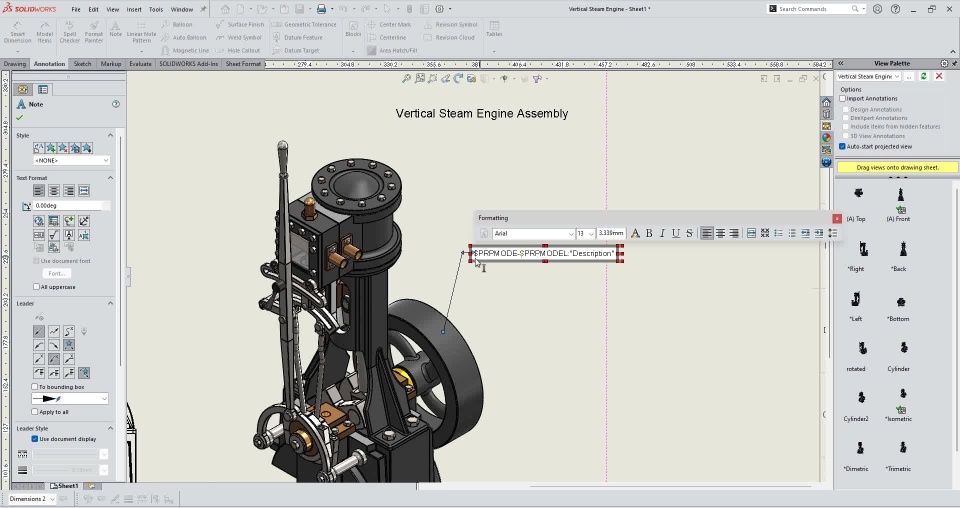Click the Sheet1 tab at the bottom
This screenshot has height=508, width=960.
[x=67, y=486]
